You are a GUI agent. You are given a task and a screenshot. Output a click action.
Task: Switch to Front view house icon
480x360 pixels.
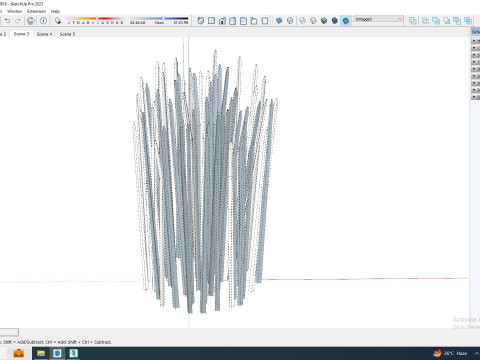[222, 21]
